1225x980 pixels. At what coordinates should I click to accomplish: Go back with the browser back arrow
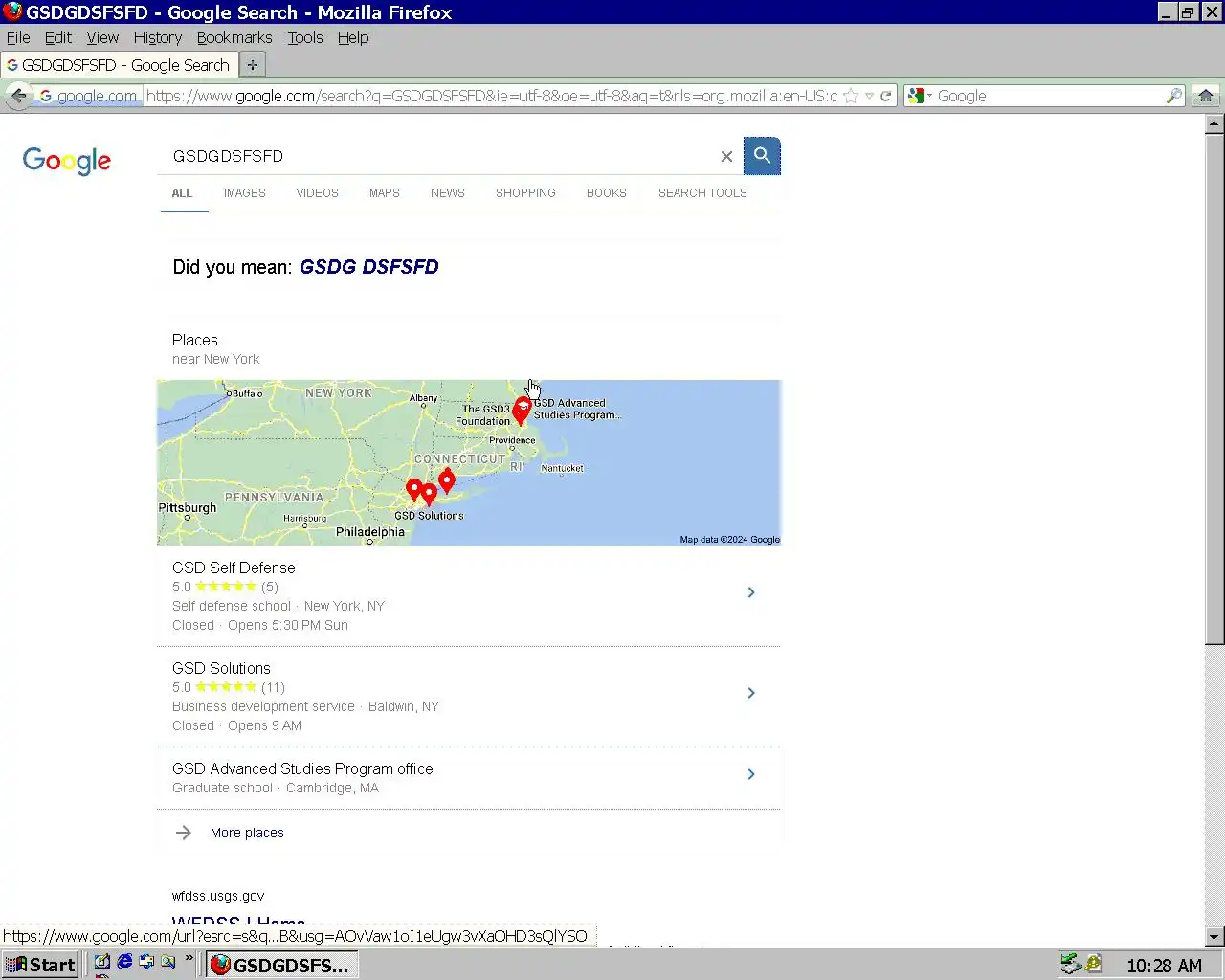point(18,96)
